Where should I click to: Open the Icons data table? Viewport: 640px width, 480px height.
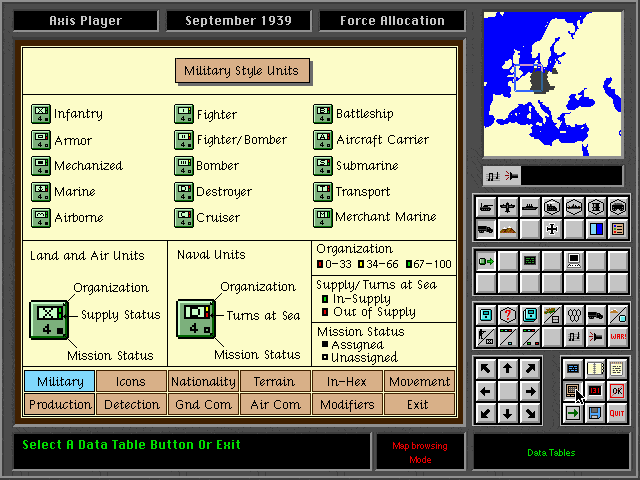pos(131,381)
